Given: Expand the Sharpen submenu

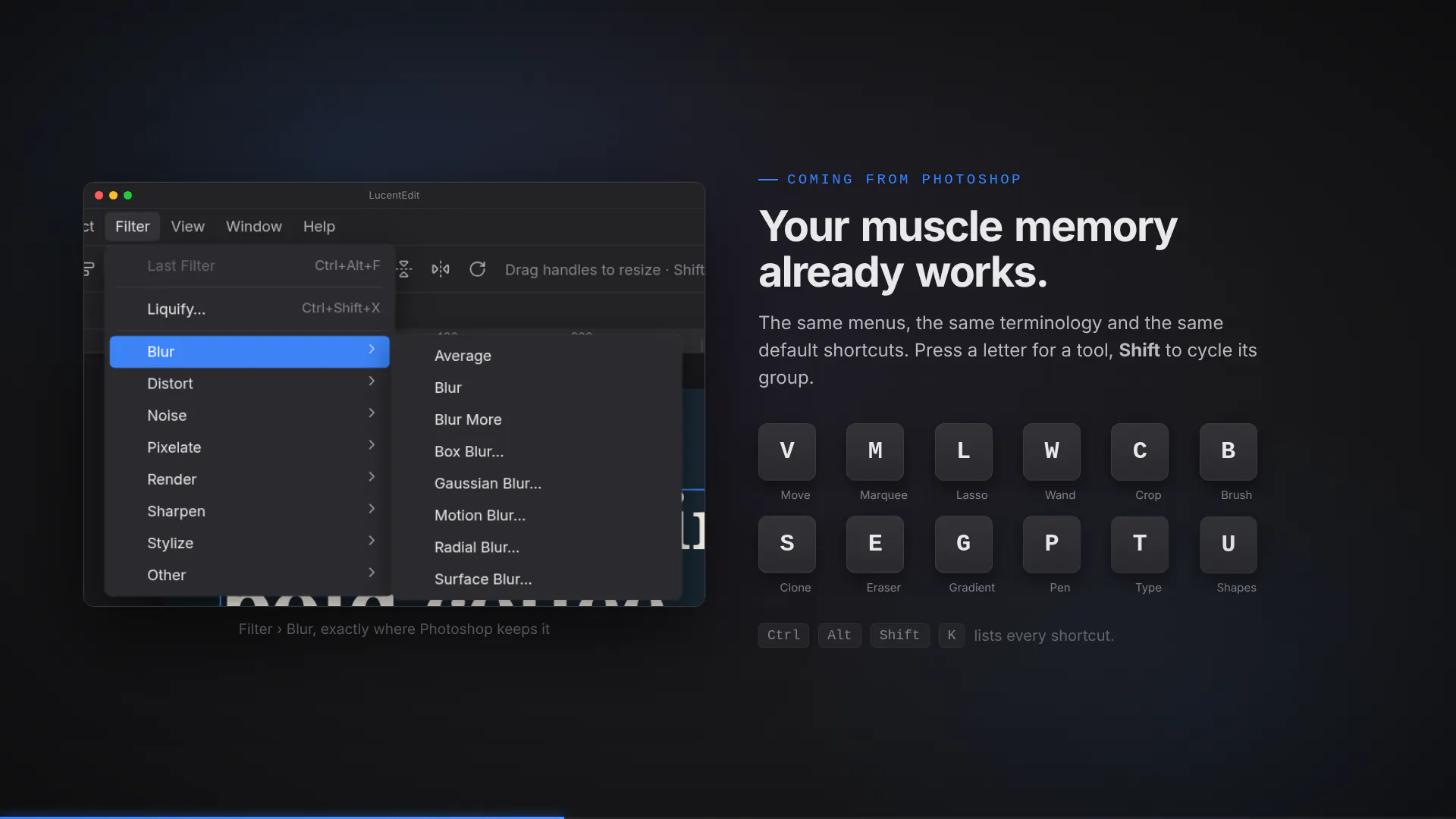Looking at the screenshot, I should click(249, 511).
